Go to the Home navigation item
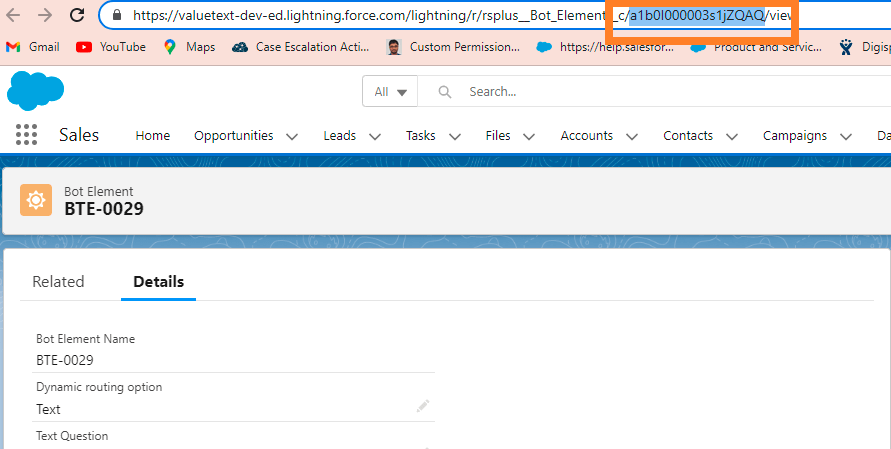 click(x=152, y=136)
